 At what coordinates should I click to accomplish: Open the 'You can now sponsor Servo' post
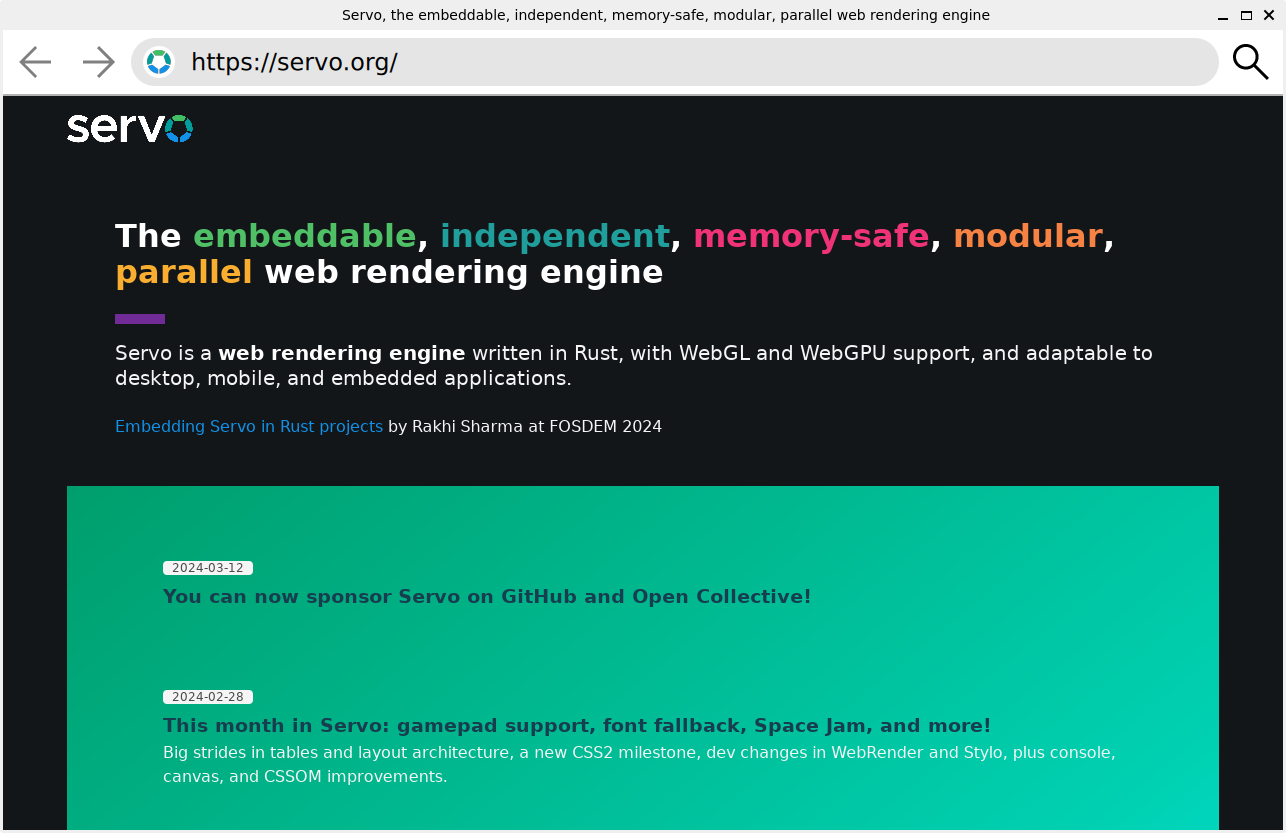pyautogui.click(x=487, y=597)
